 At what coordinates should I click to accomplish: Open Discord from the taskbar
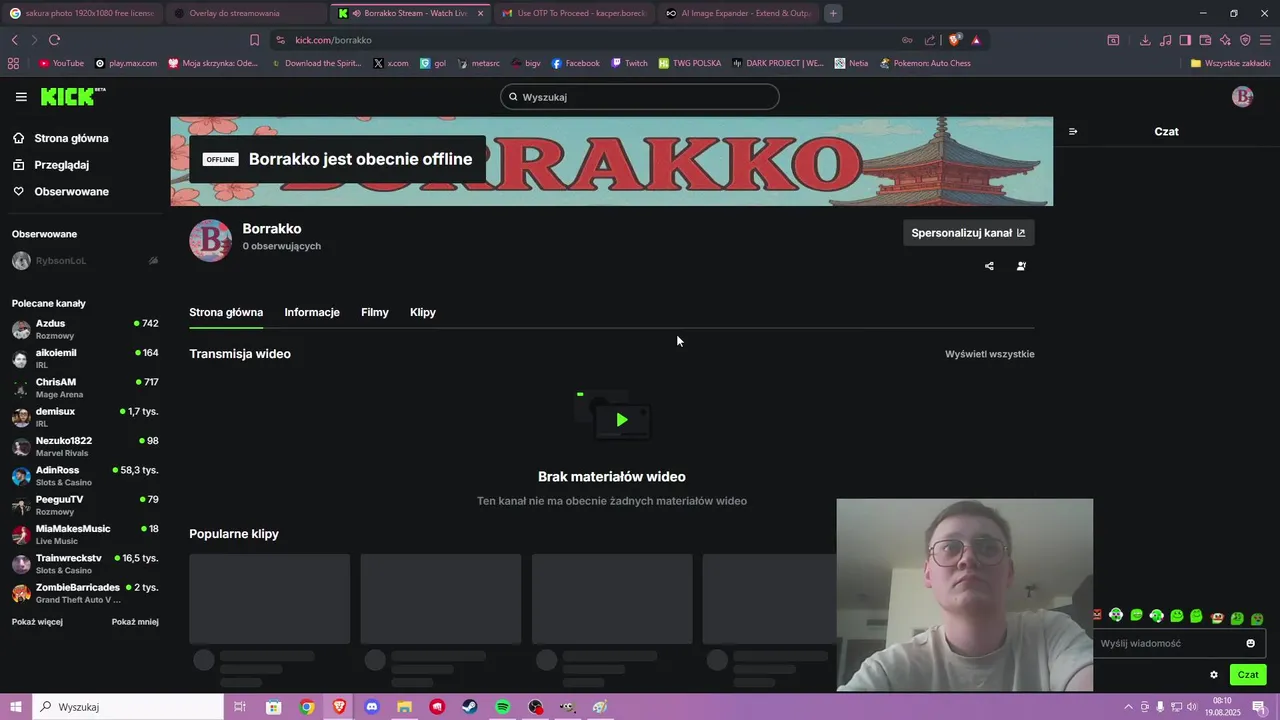click(372, 707)
